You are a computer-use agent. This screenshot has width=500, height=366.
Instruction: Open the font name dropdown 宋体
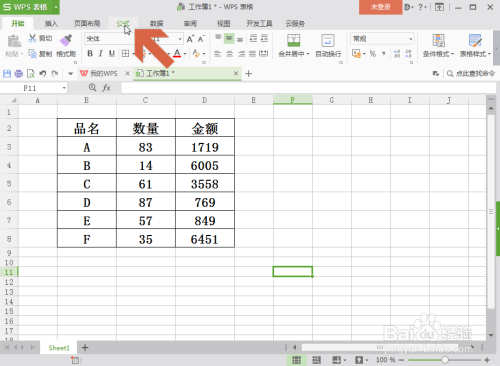coord(108,39)
